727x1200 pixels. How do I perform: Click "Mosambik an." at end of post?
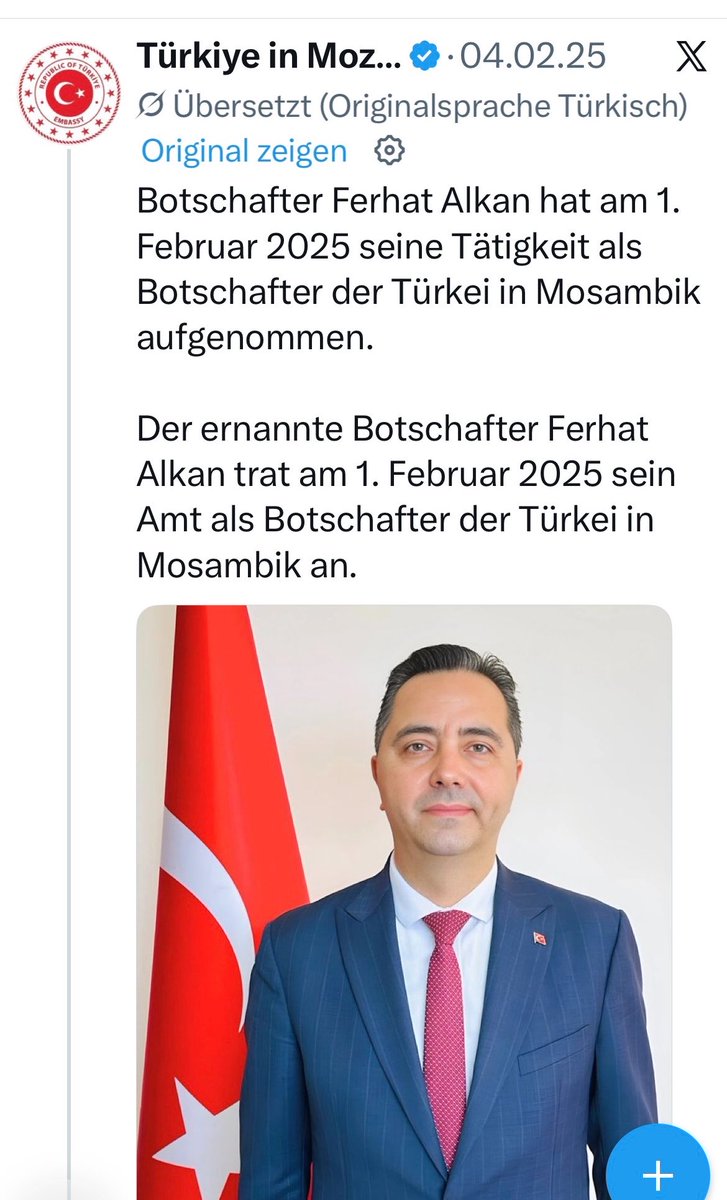246,567
